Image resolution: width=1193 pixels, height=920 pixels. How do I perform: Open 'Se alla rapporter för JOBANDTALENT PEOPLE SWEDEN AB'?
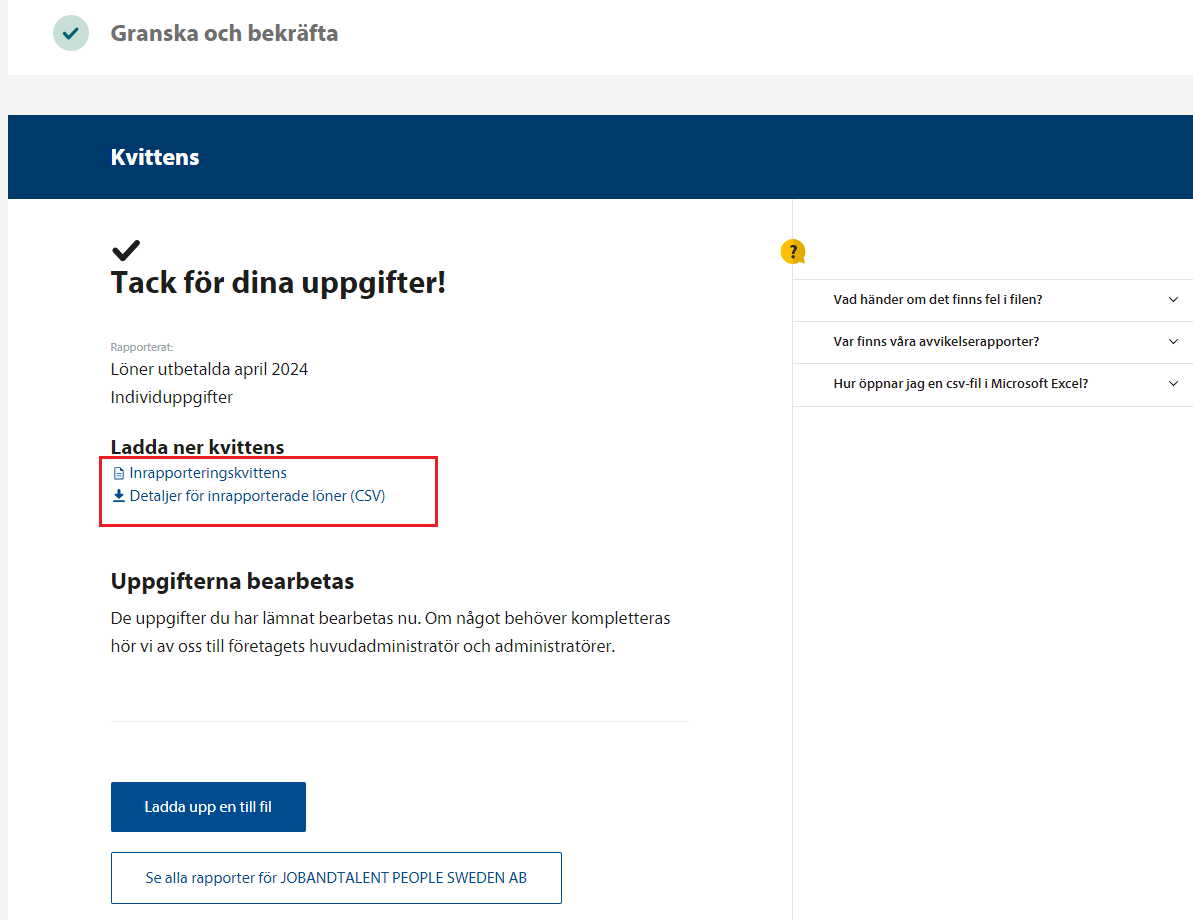point(336,878)
